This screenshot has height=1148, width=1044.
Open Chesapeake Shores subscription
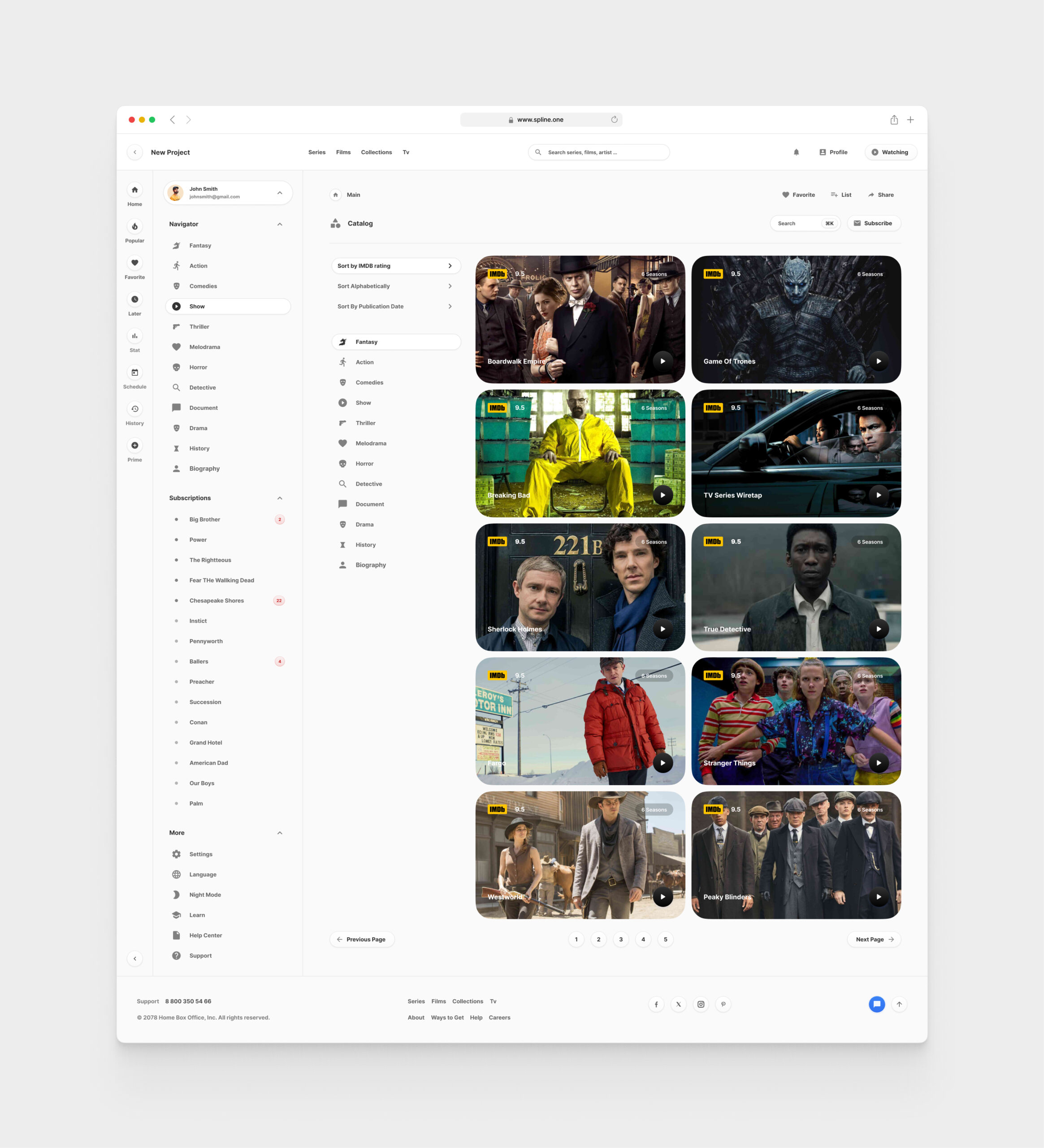coord(228,601)
